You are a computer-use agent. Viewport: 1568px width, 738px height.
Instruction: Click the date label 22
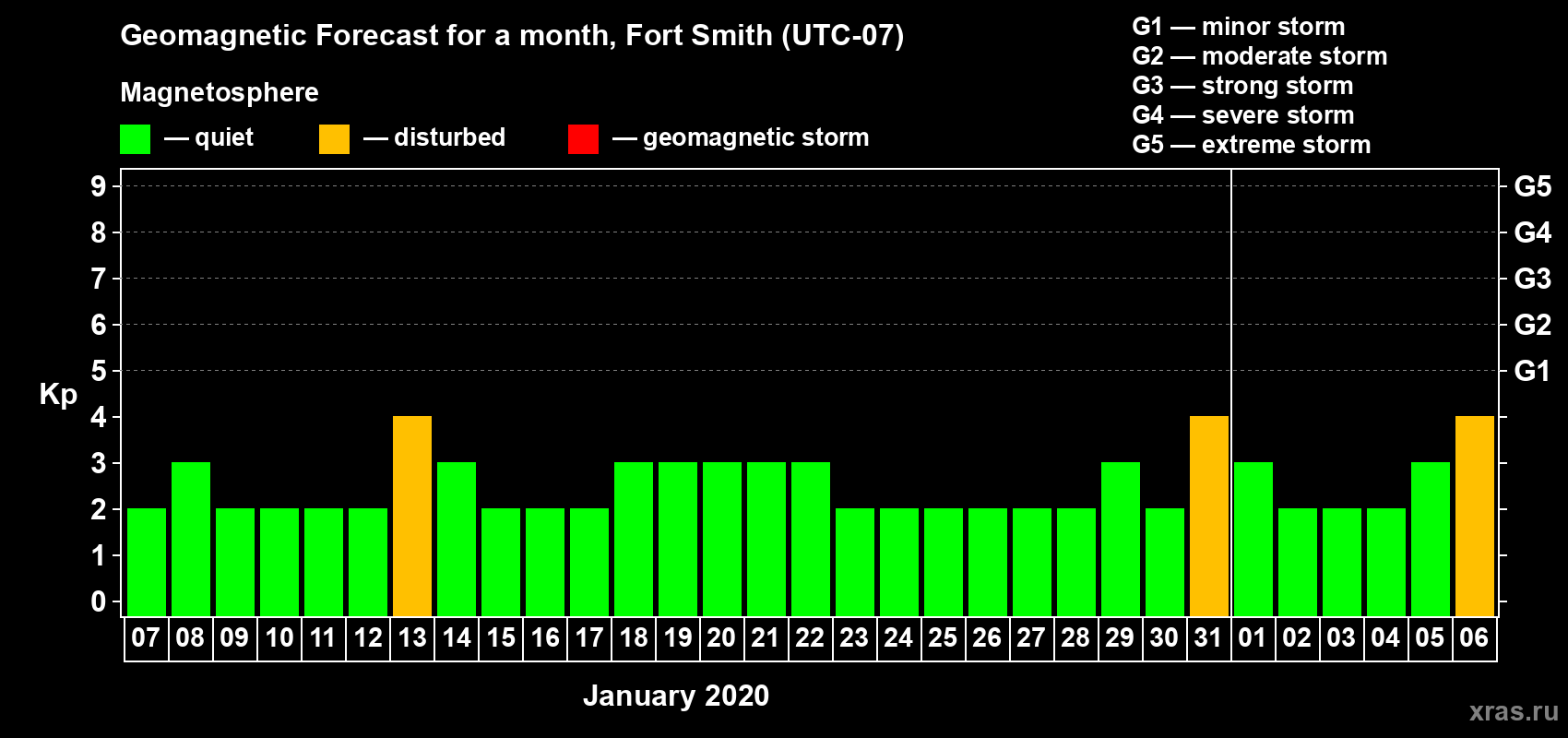(810, 637)
